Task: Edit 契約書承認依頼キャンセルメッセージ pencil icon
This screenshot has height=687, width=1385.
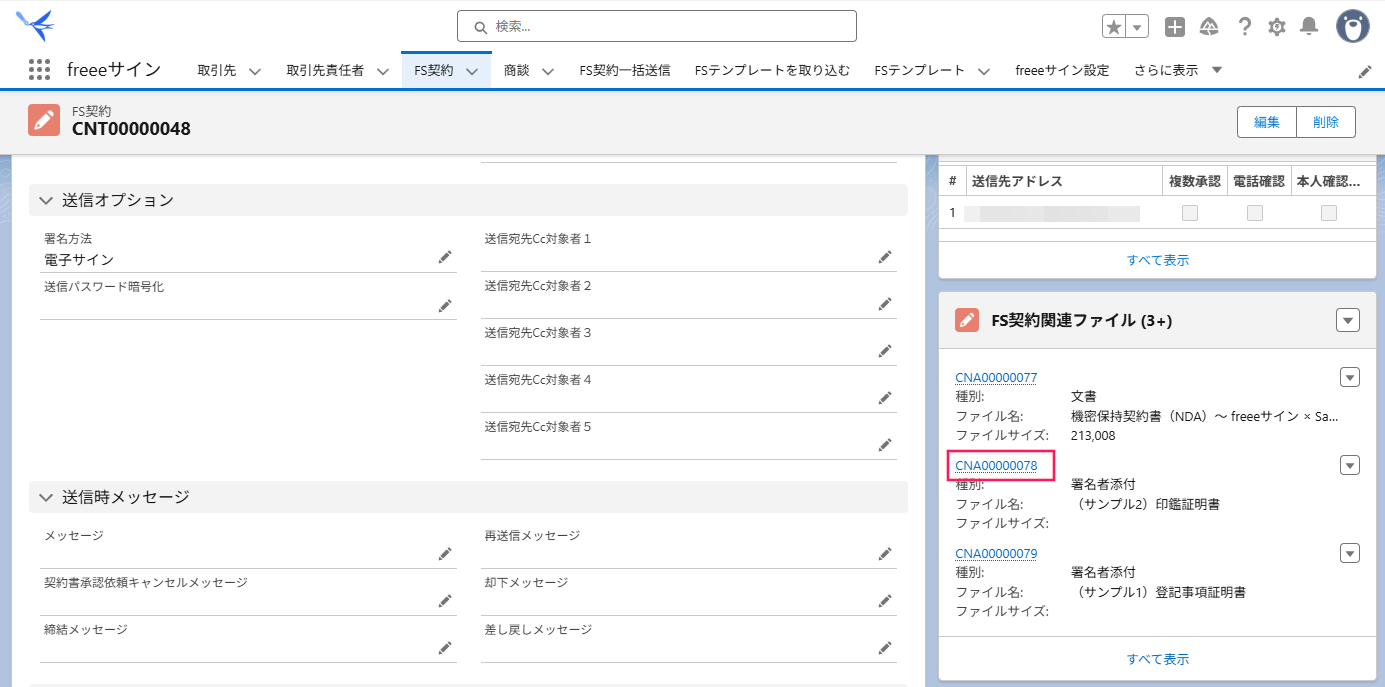Action: tap(445, 601)
